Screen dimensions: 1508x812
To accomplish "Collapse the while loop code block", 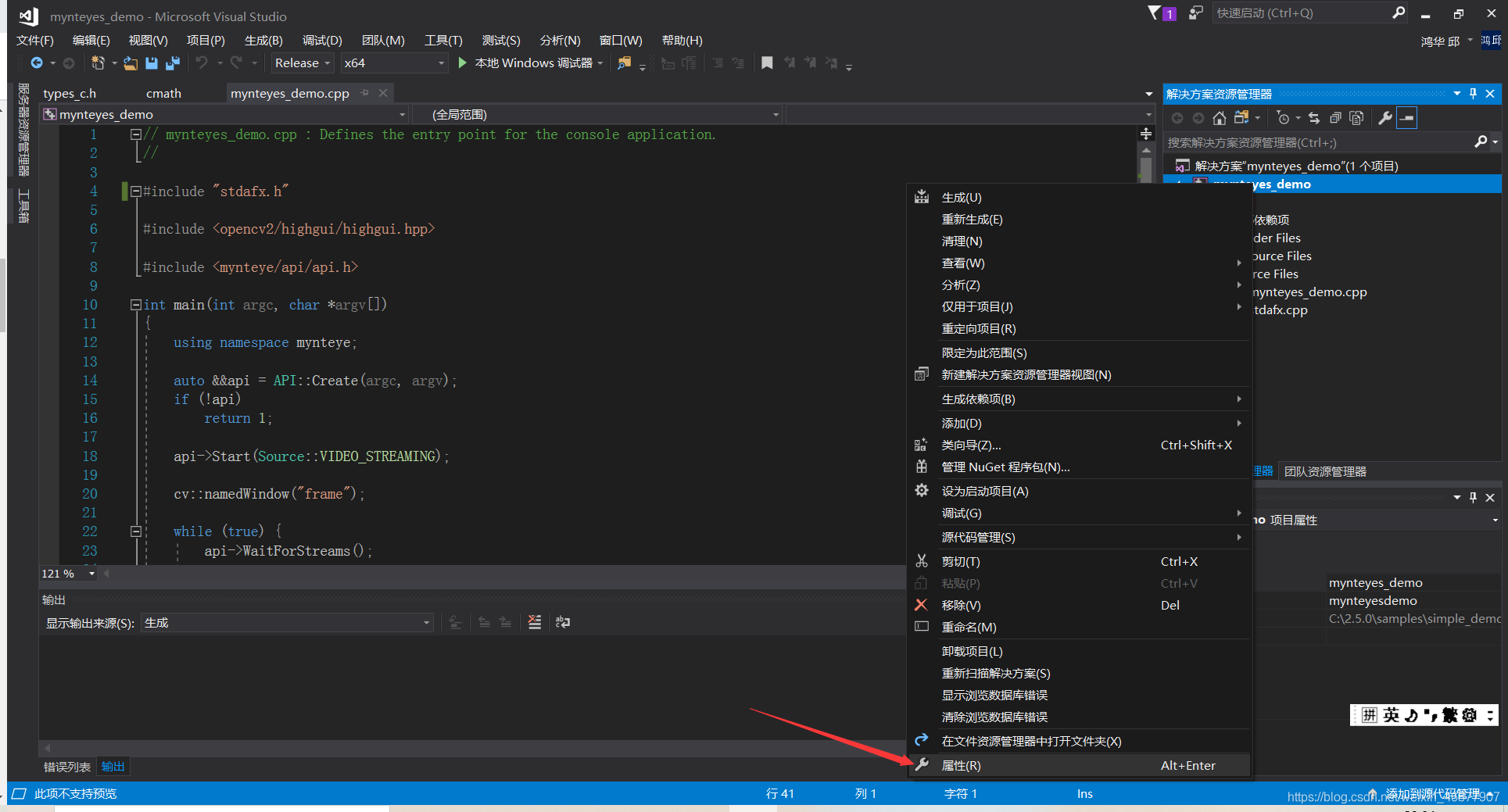I will (136, 531).
